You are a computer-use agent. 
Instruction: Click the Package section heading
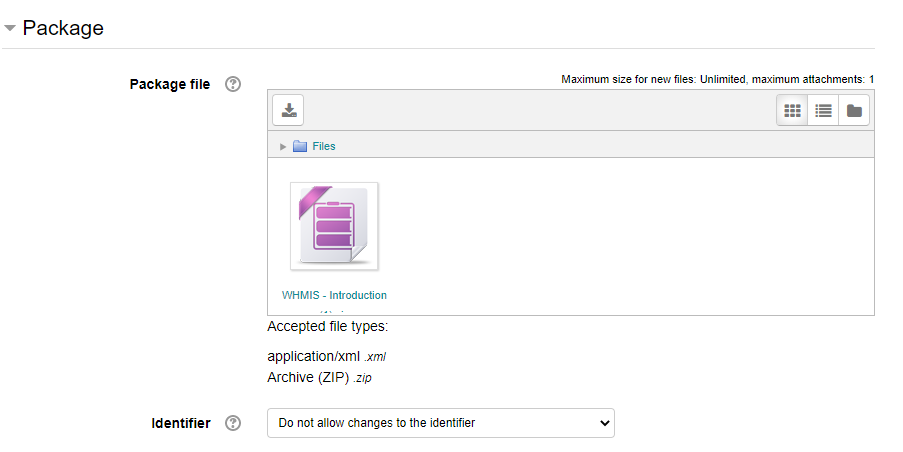pyautogui.click(x=63, y=28)
